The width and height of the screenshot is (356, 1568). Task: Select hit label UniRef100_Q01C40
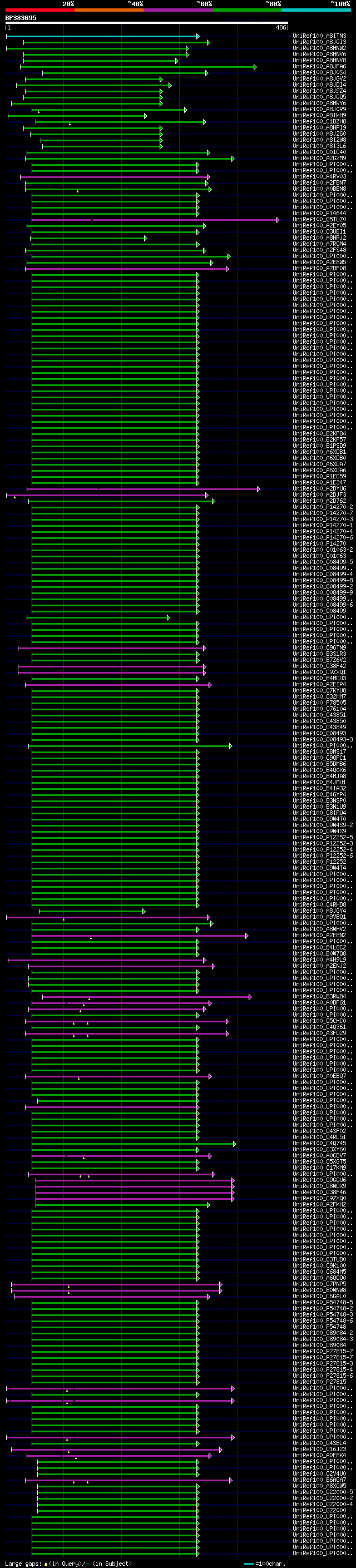point(319,153)
